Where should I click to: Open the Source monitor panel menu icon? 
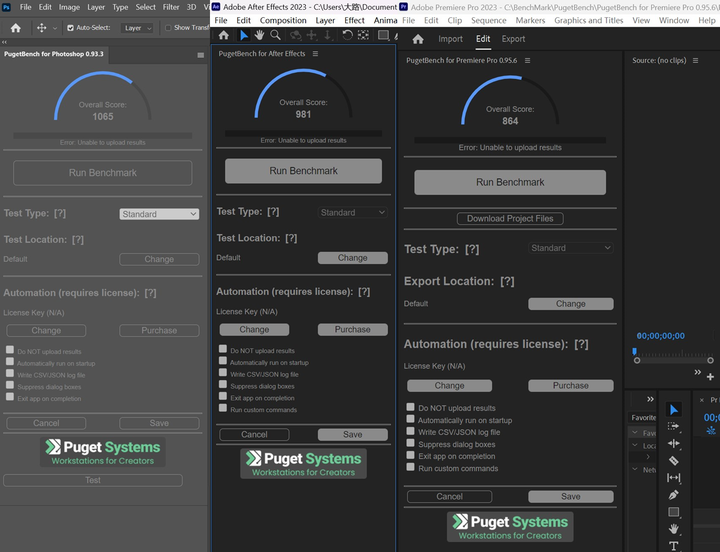[x=696, y=61]
